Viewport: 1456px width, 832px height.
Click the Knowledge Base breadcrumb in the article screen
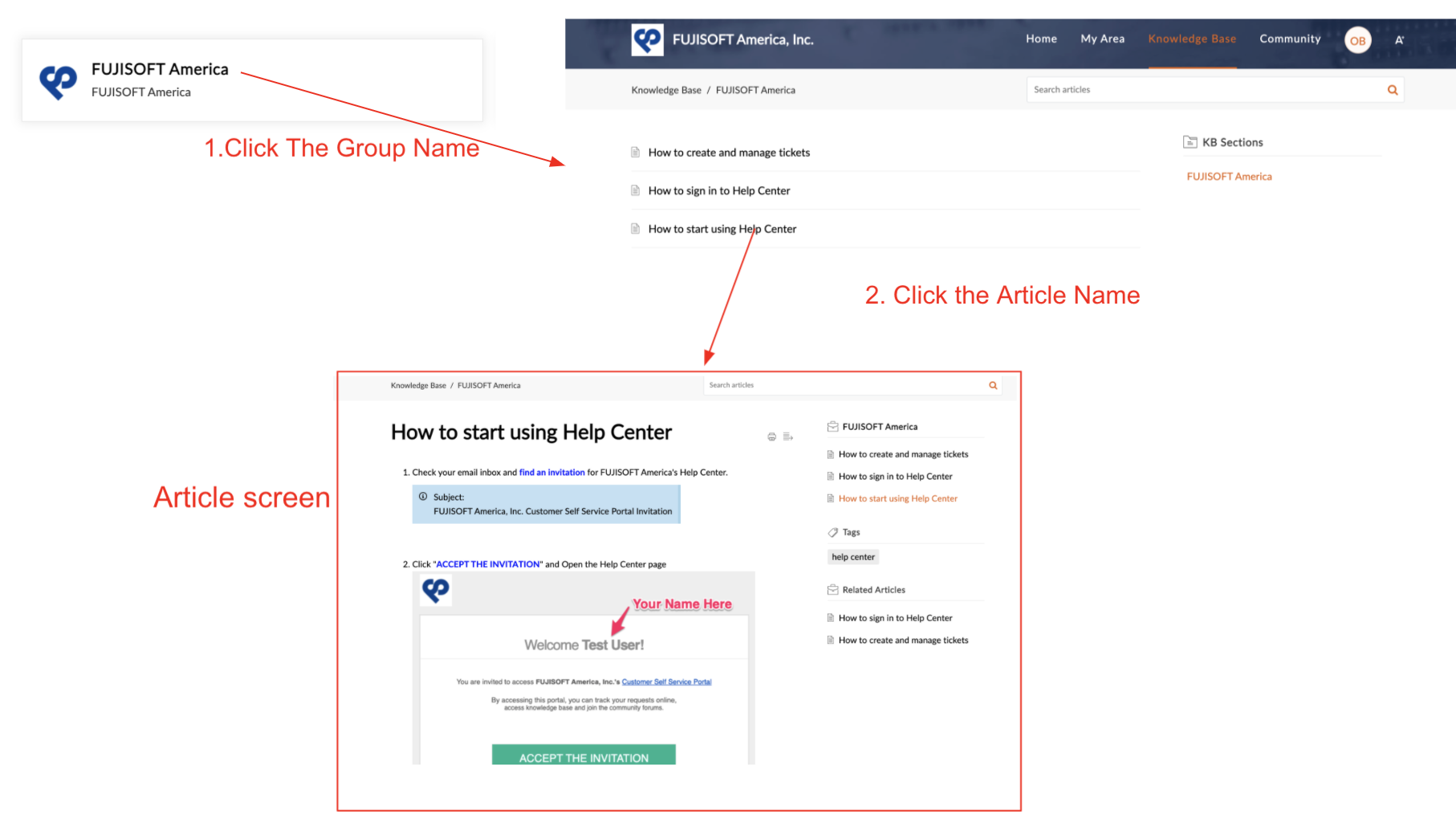pos(418,385)
